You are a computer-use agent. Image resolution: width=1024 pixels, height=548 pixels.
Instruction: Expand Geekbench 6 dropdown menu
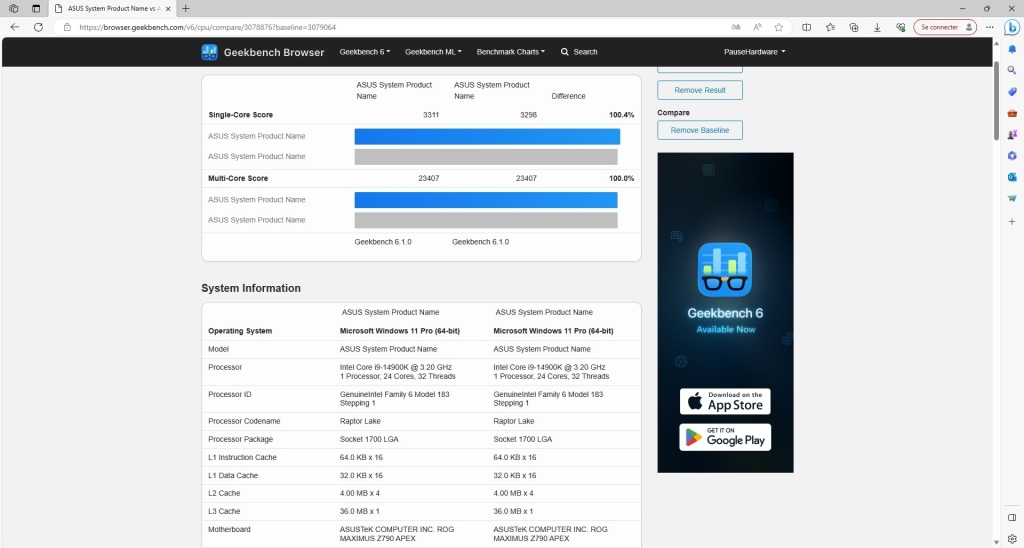pyautogui.click(x=364, y=52)
